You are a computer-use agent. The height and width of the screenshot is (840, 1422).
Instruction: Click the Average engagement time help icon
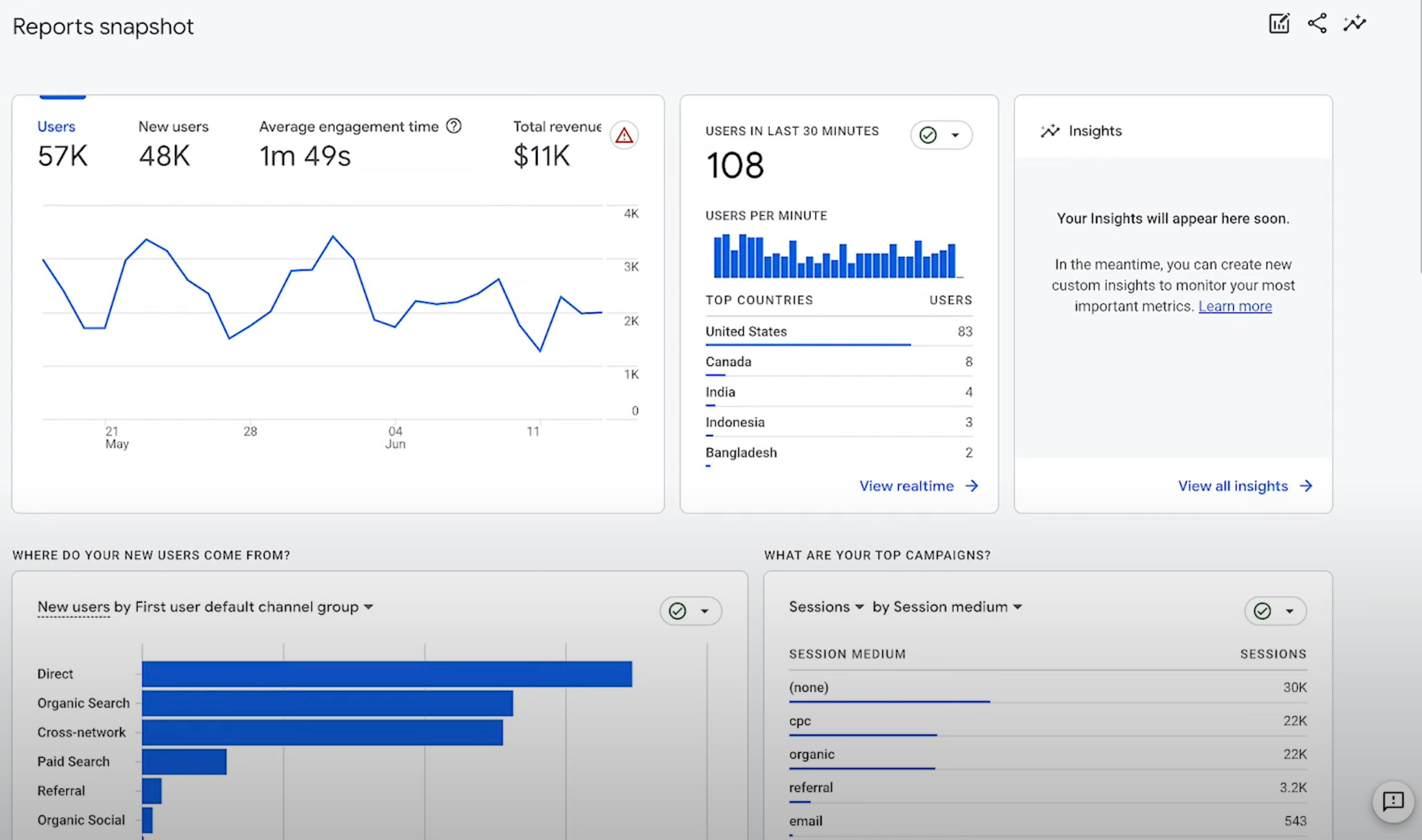[x=454, y=126]
